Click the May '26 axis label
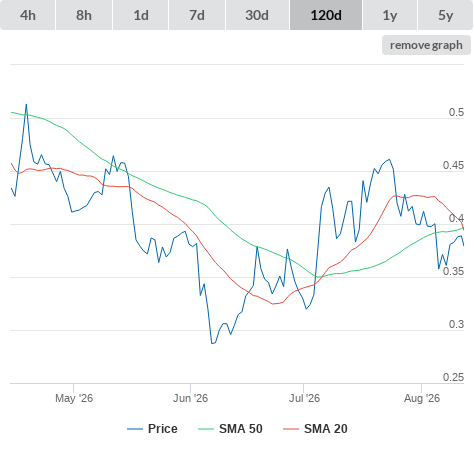The width and height of the screenshot is (474, 455). click(x=74, y=398)
